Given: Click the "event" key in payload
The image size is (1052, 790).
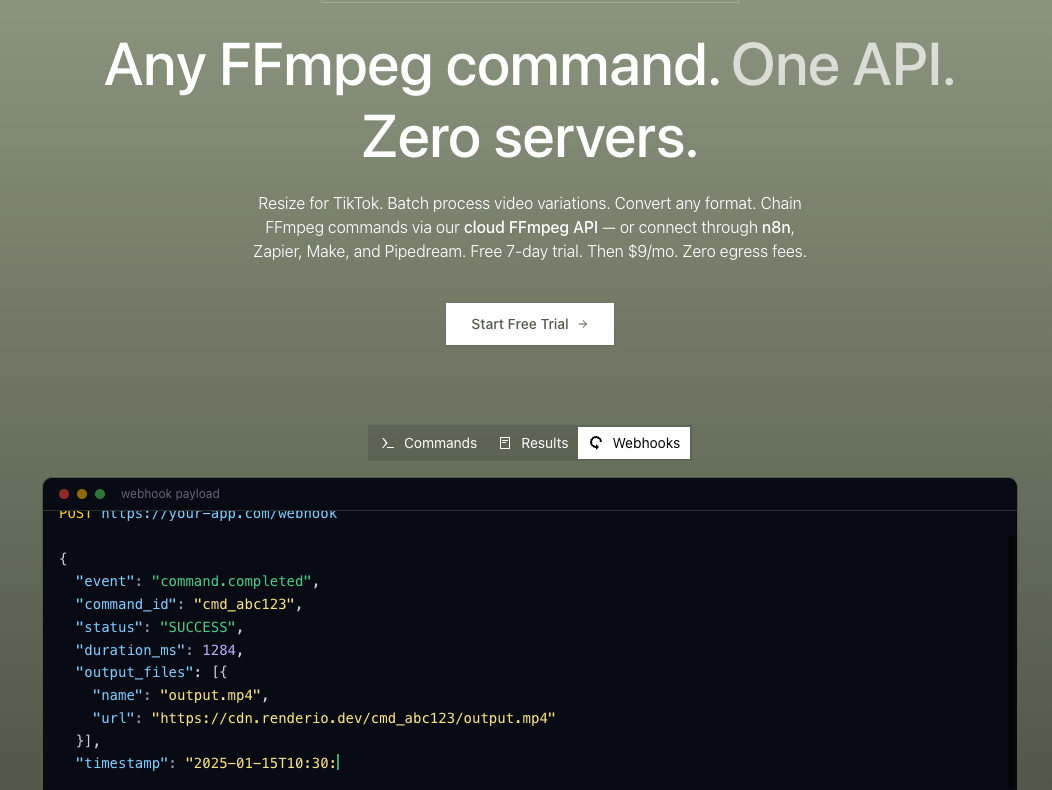Looking at the screenshot, I should (105, 581).
